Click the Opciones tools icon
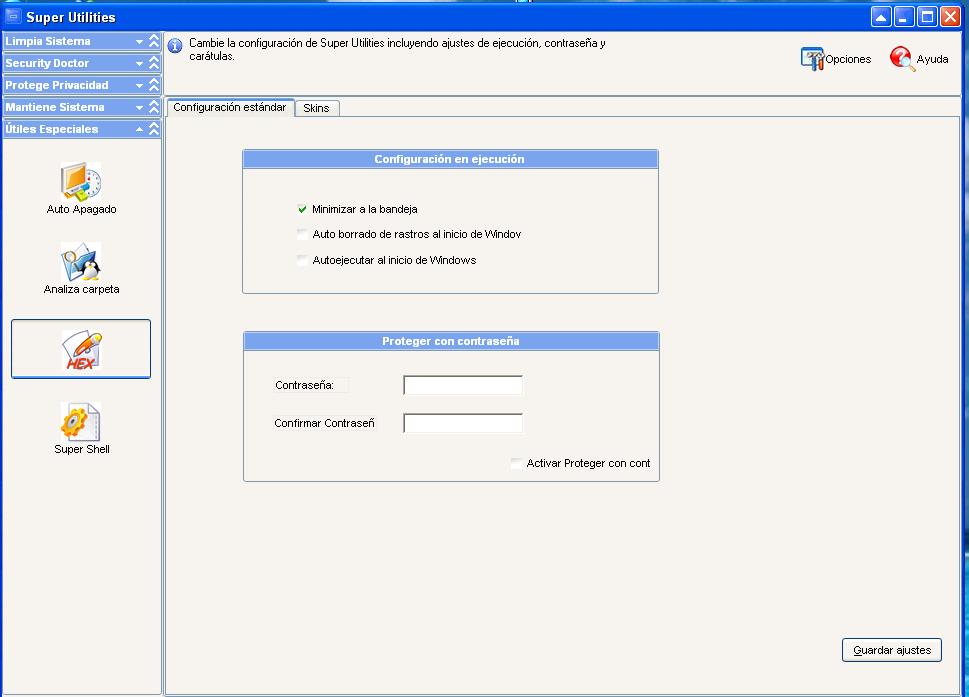This screenshot has height=697, width=969. pyautogui.click(x=812, y=59)
